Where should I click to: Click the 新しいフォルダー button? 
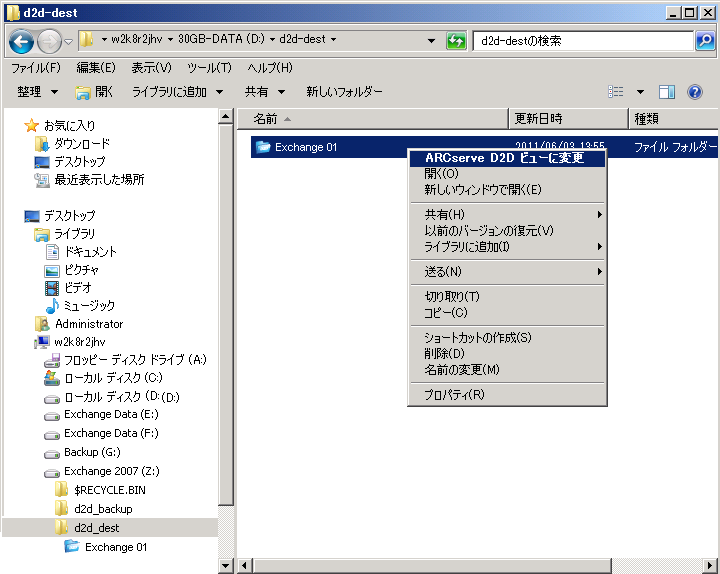[x=344, y=92]
